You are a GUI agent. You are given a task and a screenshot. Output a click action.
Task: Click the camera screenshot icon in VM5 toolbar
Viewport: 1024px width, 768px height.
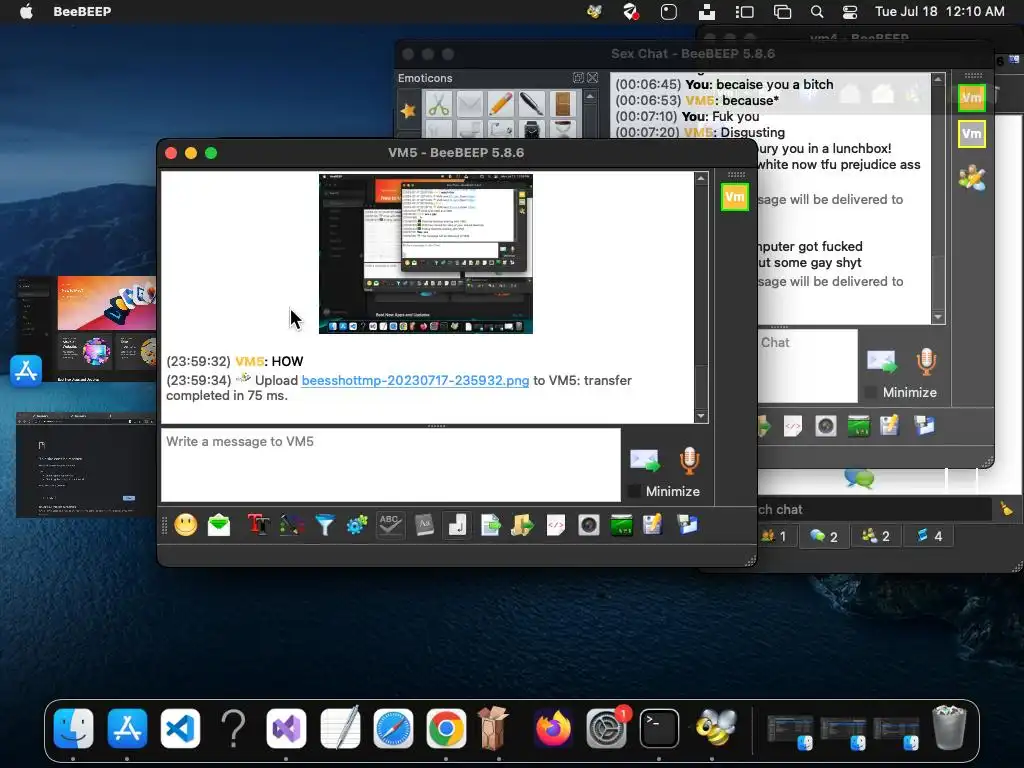588,525
